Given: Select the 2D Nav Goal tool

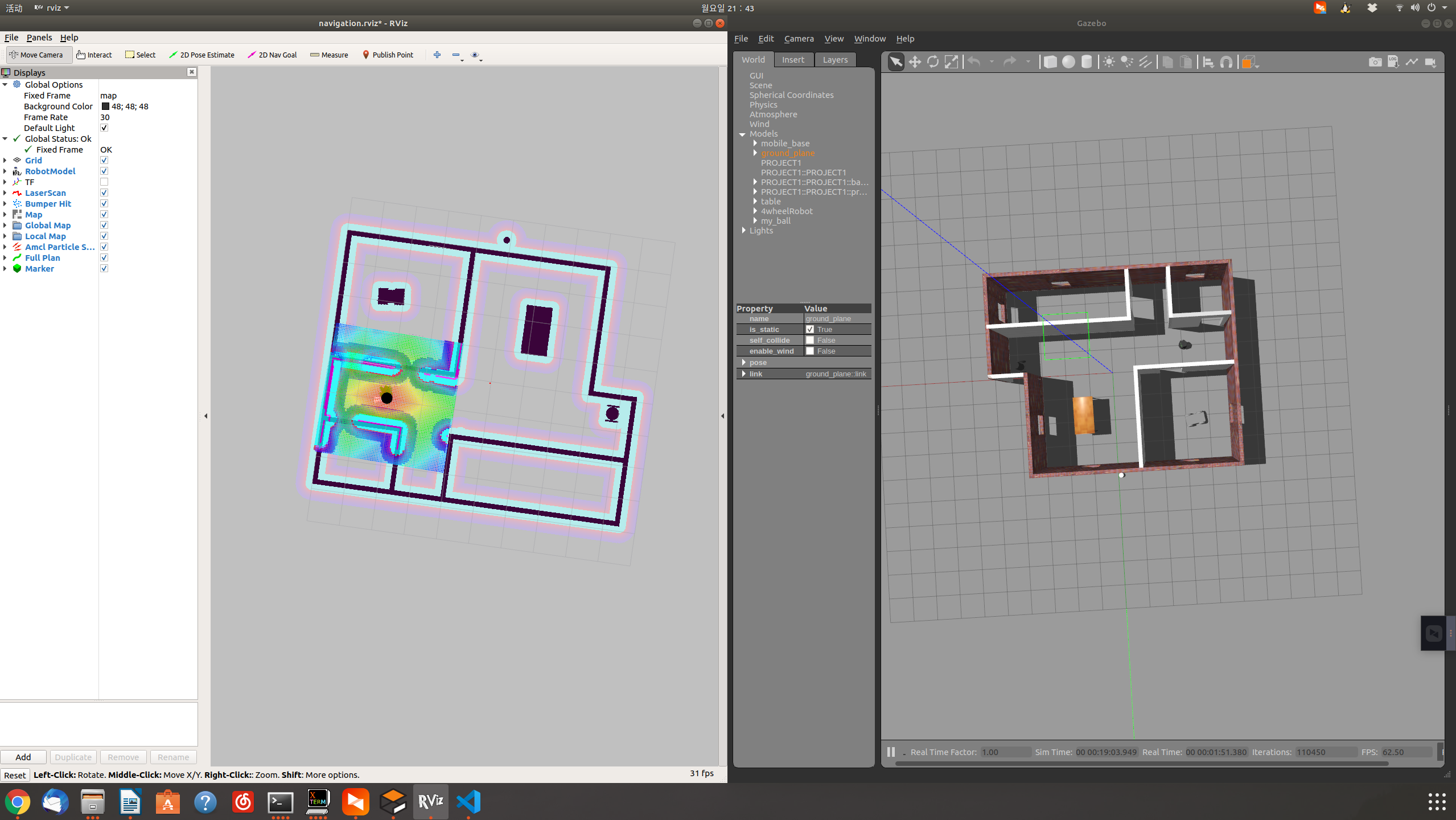Looking at the screenshot, I should [x=272, y=55].
